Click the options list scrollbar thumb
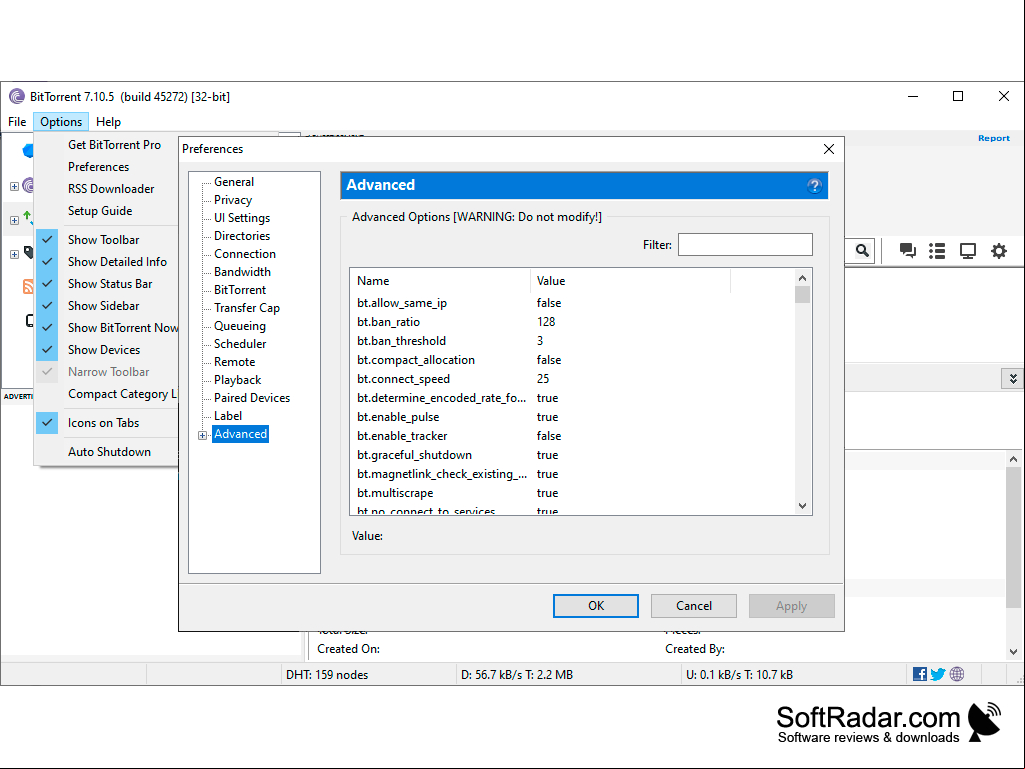 point(803,294)
